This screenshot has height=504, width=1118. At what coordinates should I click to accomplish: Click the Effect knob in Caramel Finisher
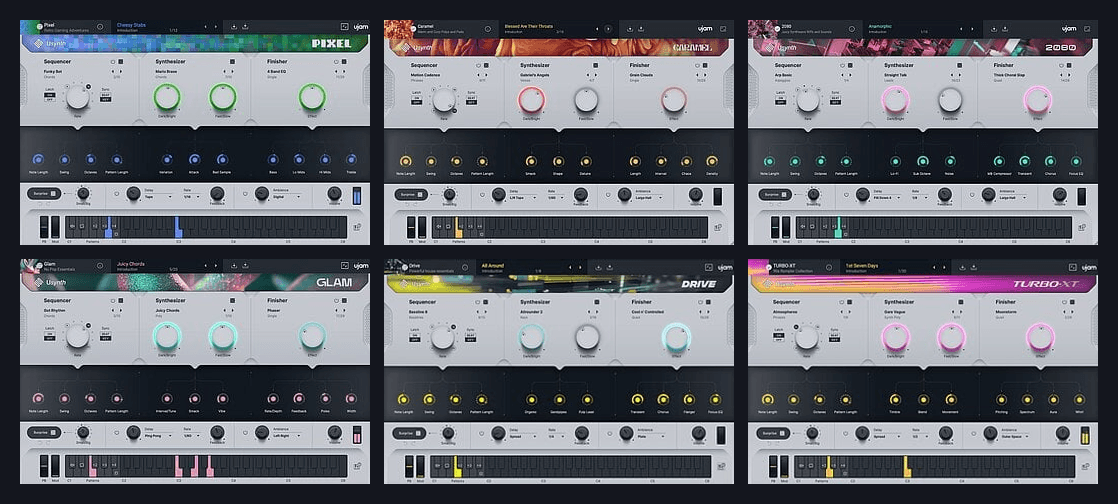pyautogui.click(x=674, y=100)
